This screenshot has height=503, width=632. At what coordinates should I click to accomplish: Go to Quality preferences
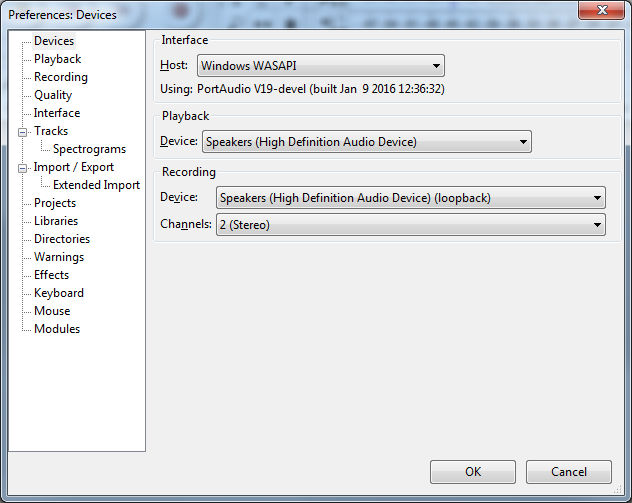[x=53, y=95]
